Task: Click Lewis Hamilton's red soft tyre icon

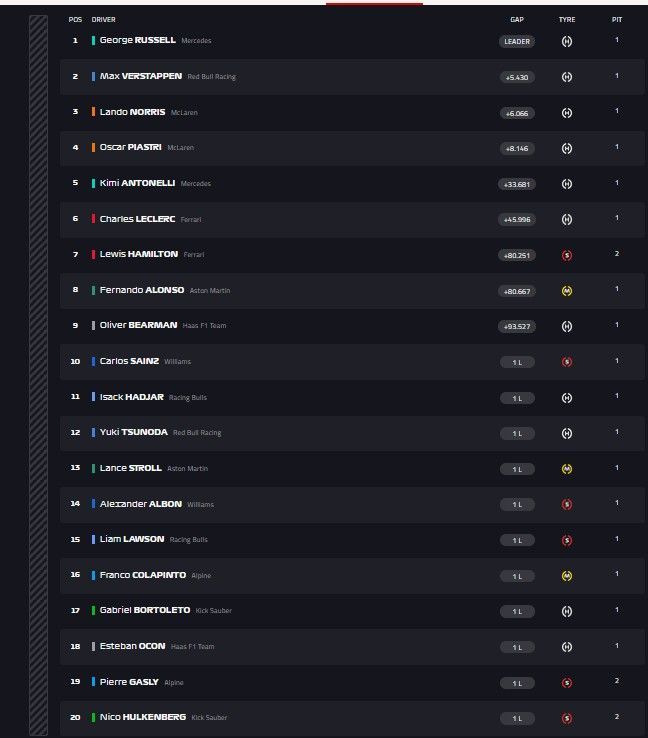Action: click(567, 255)
